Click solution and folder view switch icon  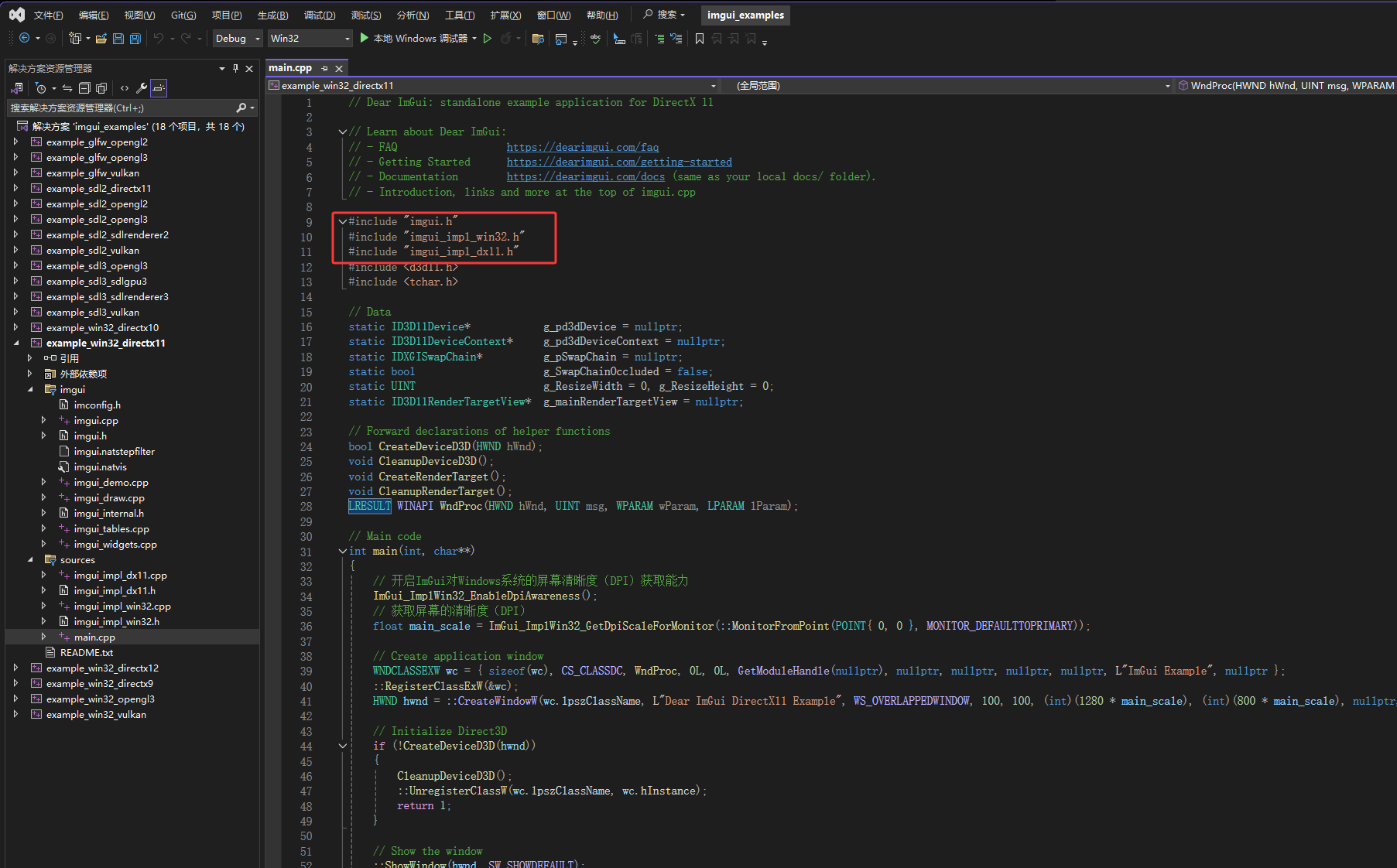[x=17, y=87]
